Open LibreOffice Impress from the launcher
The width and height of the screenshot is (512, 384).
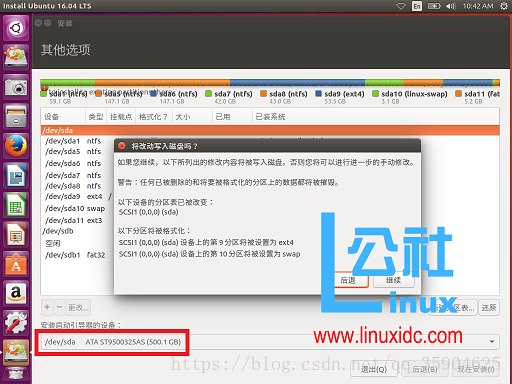(x=16, y=234)
